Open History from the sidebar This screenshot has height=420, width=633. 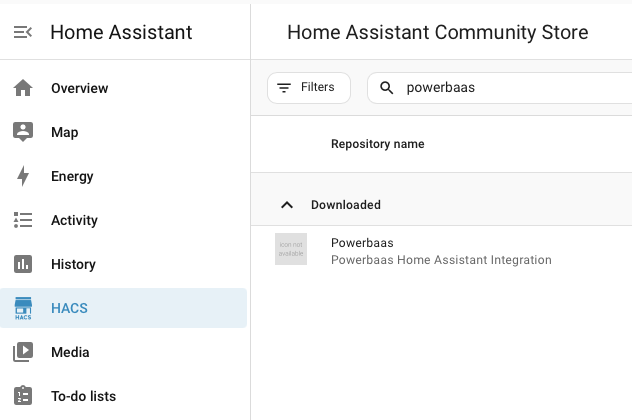point(124,264)
